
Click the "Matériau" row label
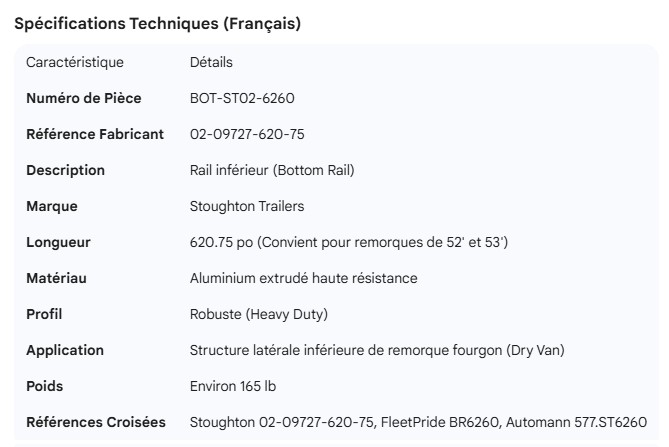point(56,278)
